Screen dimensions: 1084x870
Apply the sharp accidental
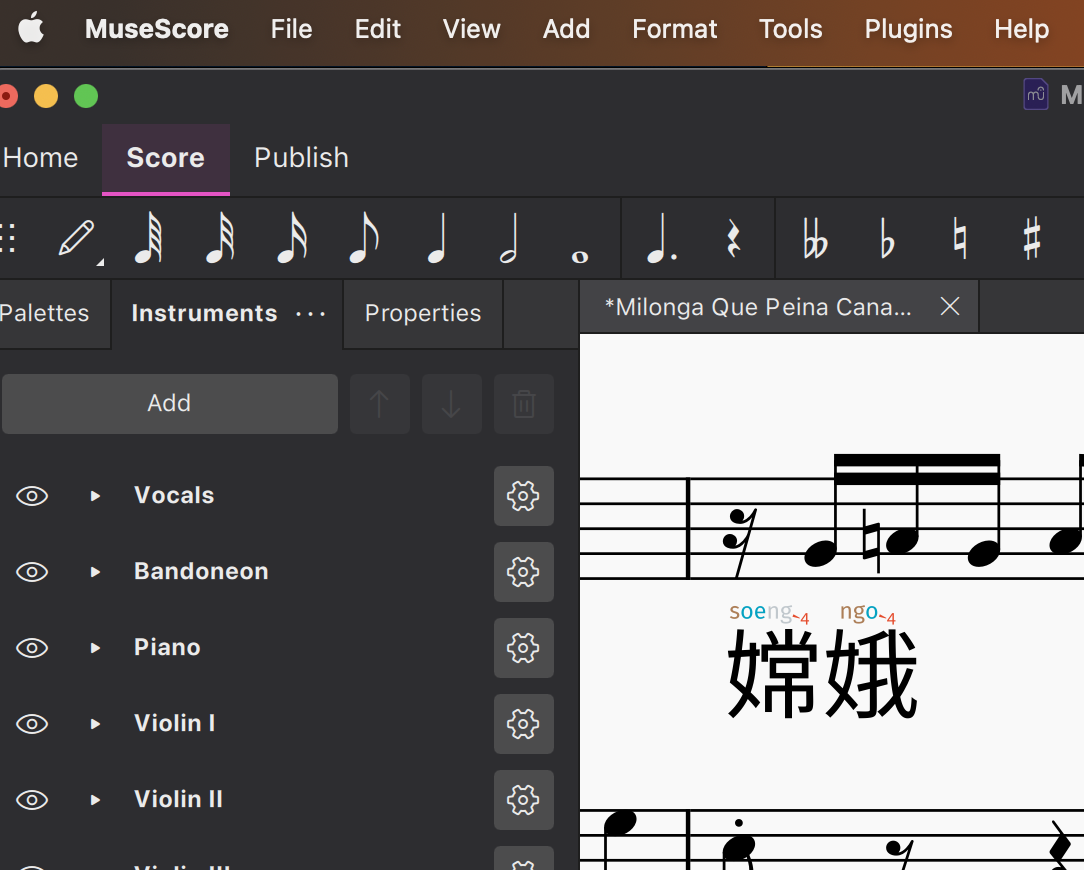pyautogui.click(x=1033, y=238)
